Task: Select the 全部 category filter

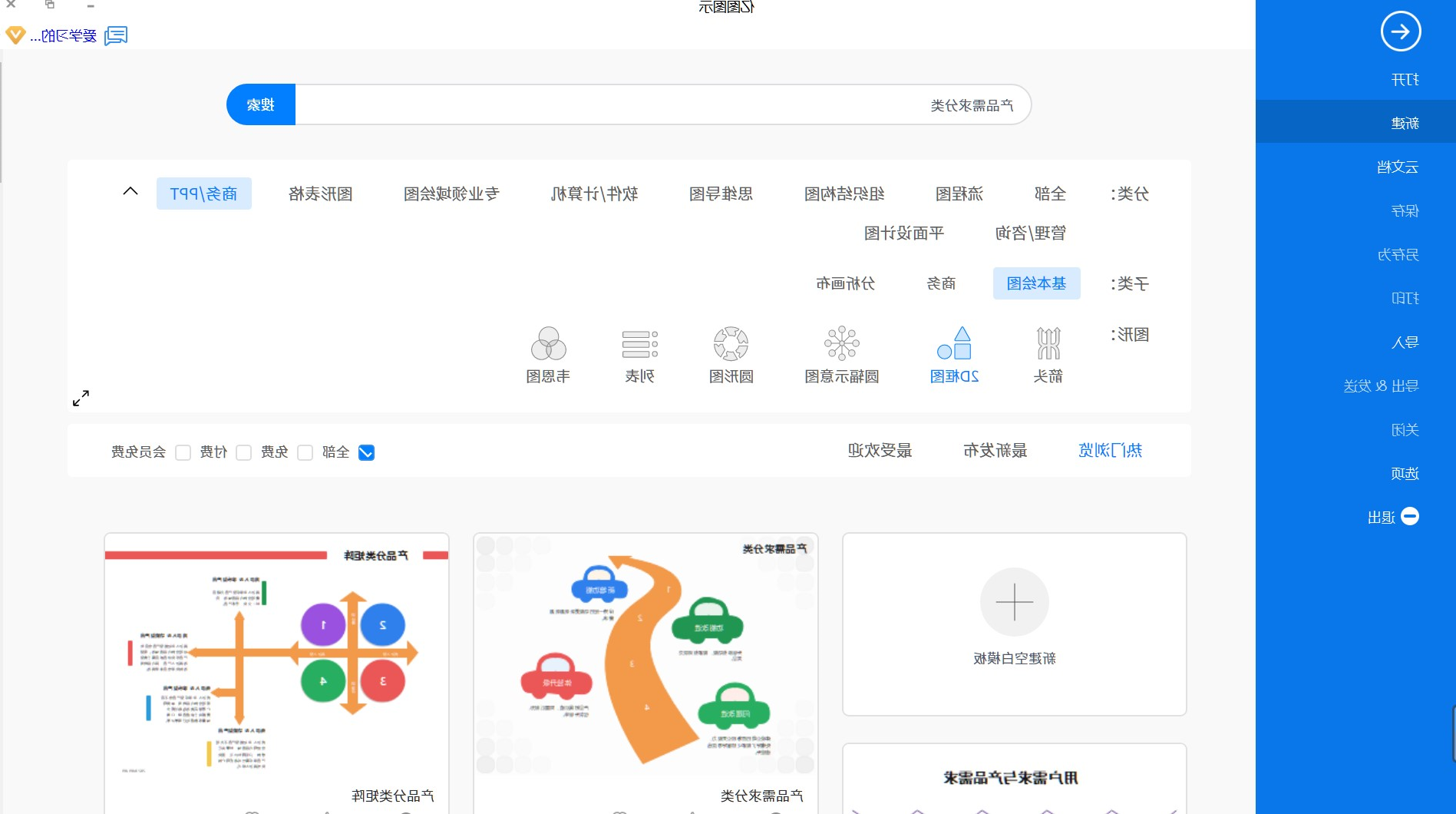Action: tap(1050, 194)
